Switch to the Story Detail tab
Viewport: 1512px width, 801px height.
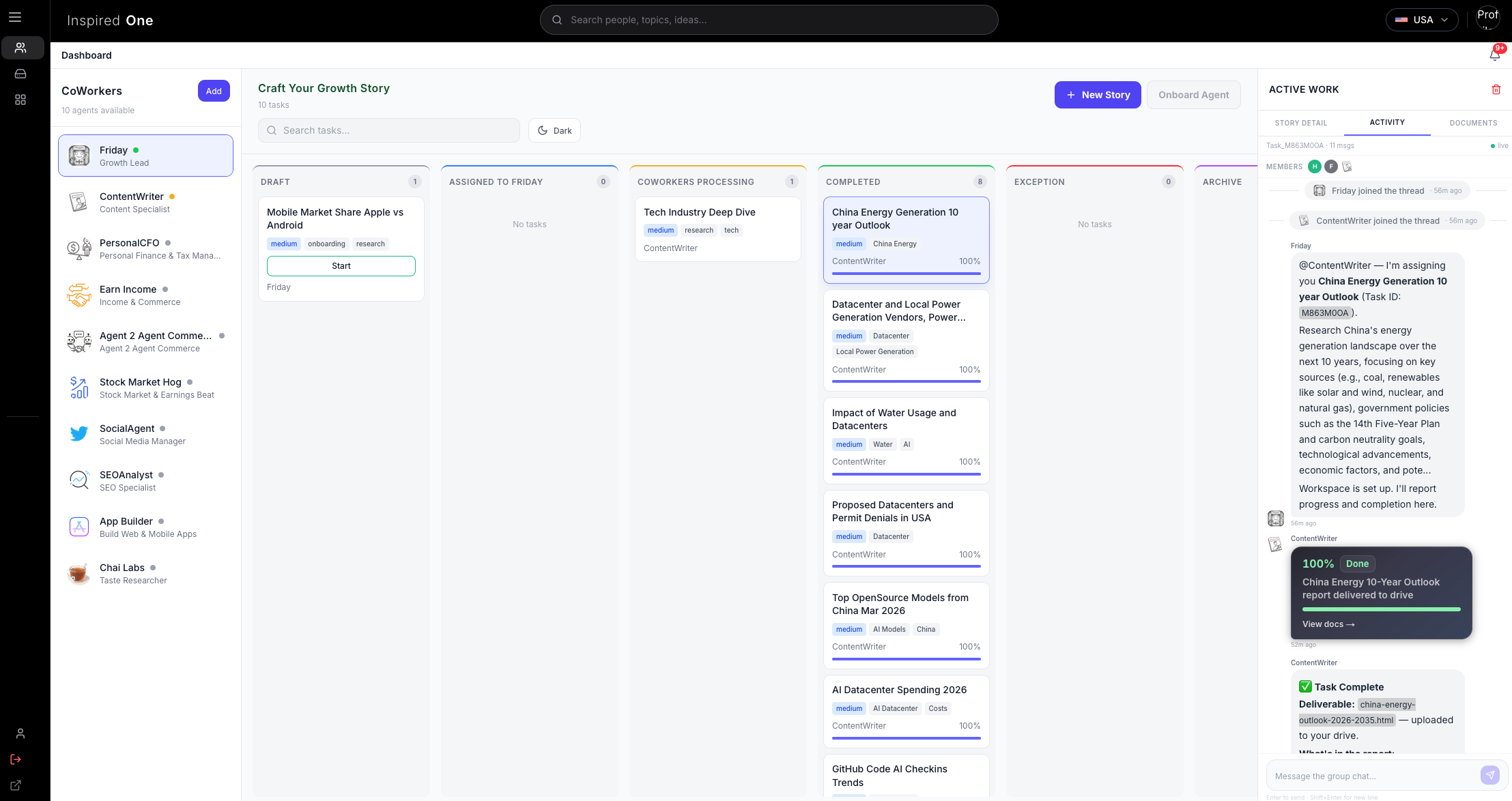(x=1300, y=123)
